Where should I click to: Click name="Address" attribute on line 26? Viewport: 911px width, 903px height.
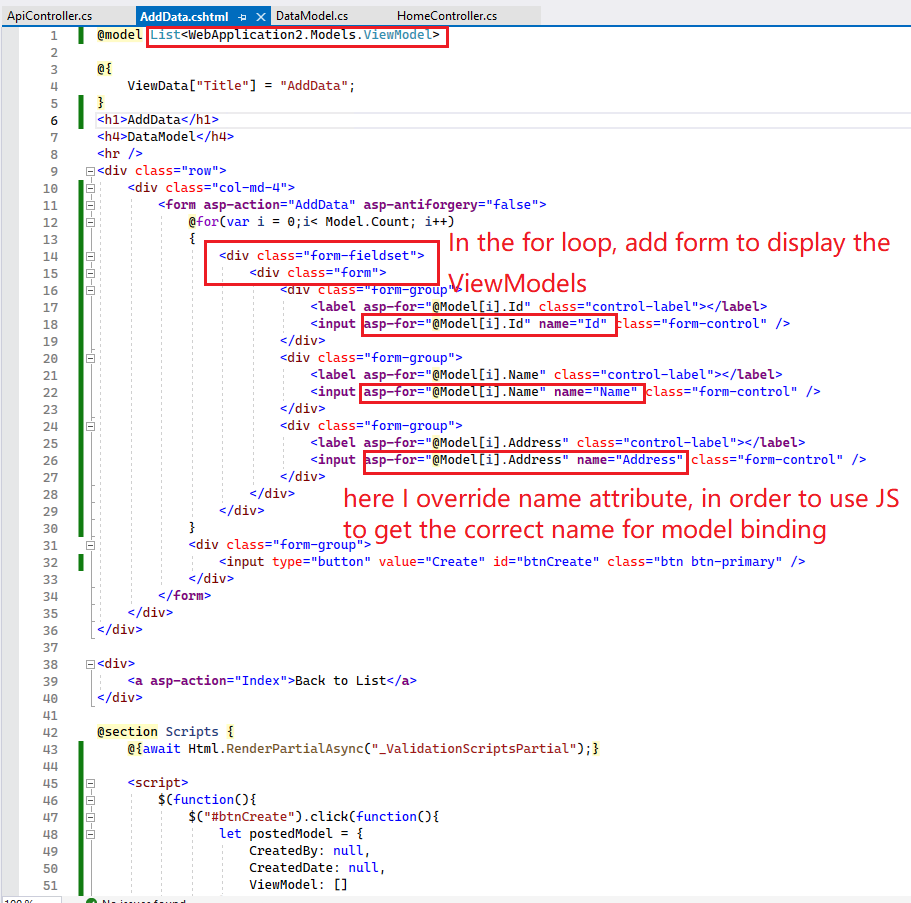(630, 460)
